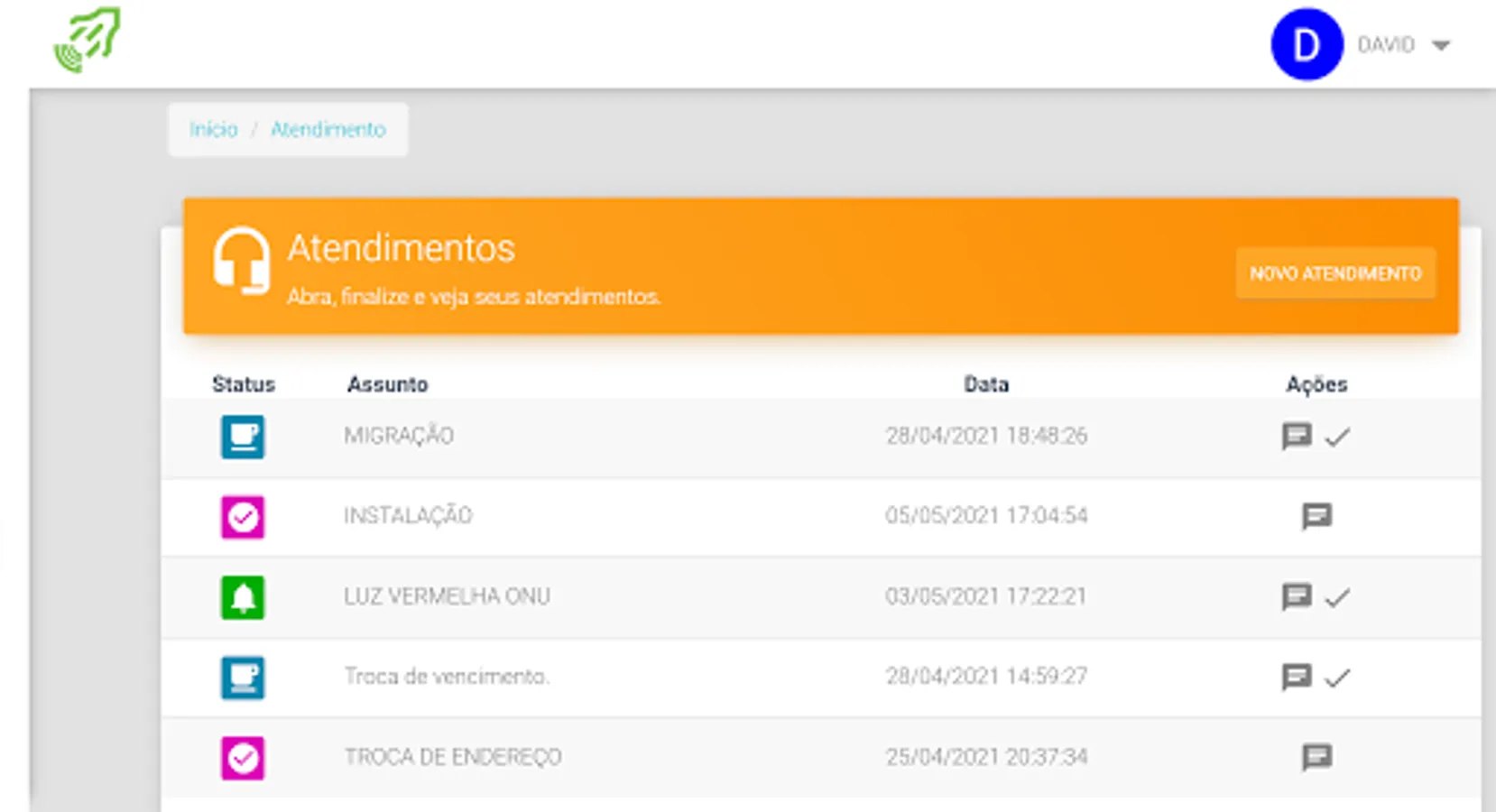Finalize the LUZ VERMELHA ONU ticket via its checkmark

pyautogui.click(x=1339, y=596)
